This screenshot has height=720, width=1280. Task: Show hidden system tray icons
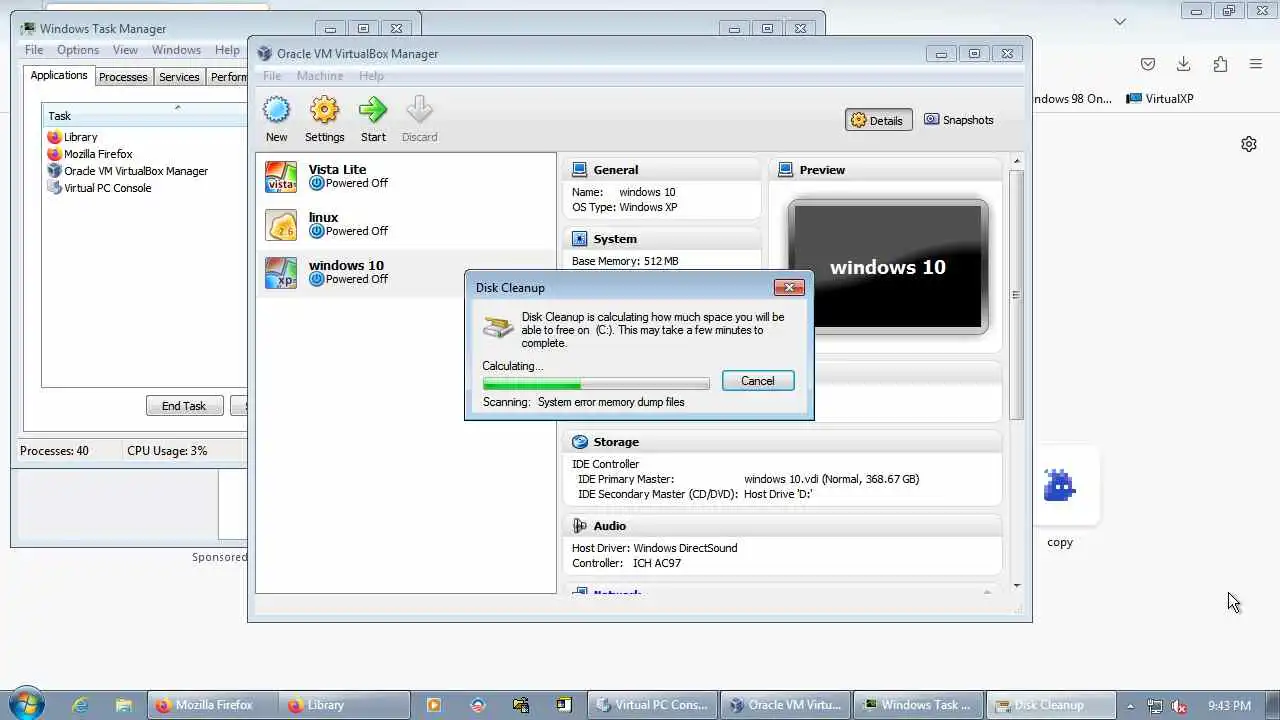tap(1130, 706)
